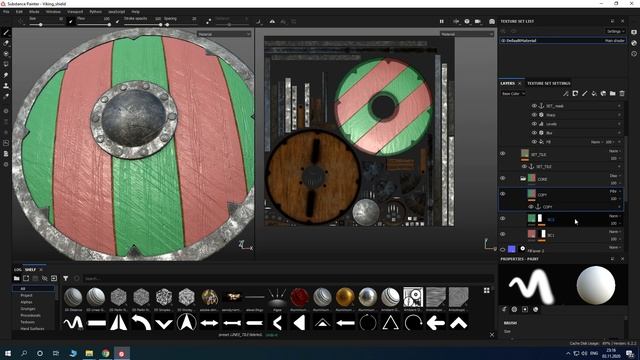
Task: Click the brush Size slider
Action: 46,24
